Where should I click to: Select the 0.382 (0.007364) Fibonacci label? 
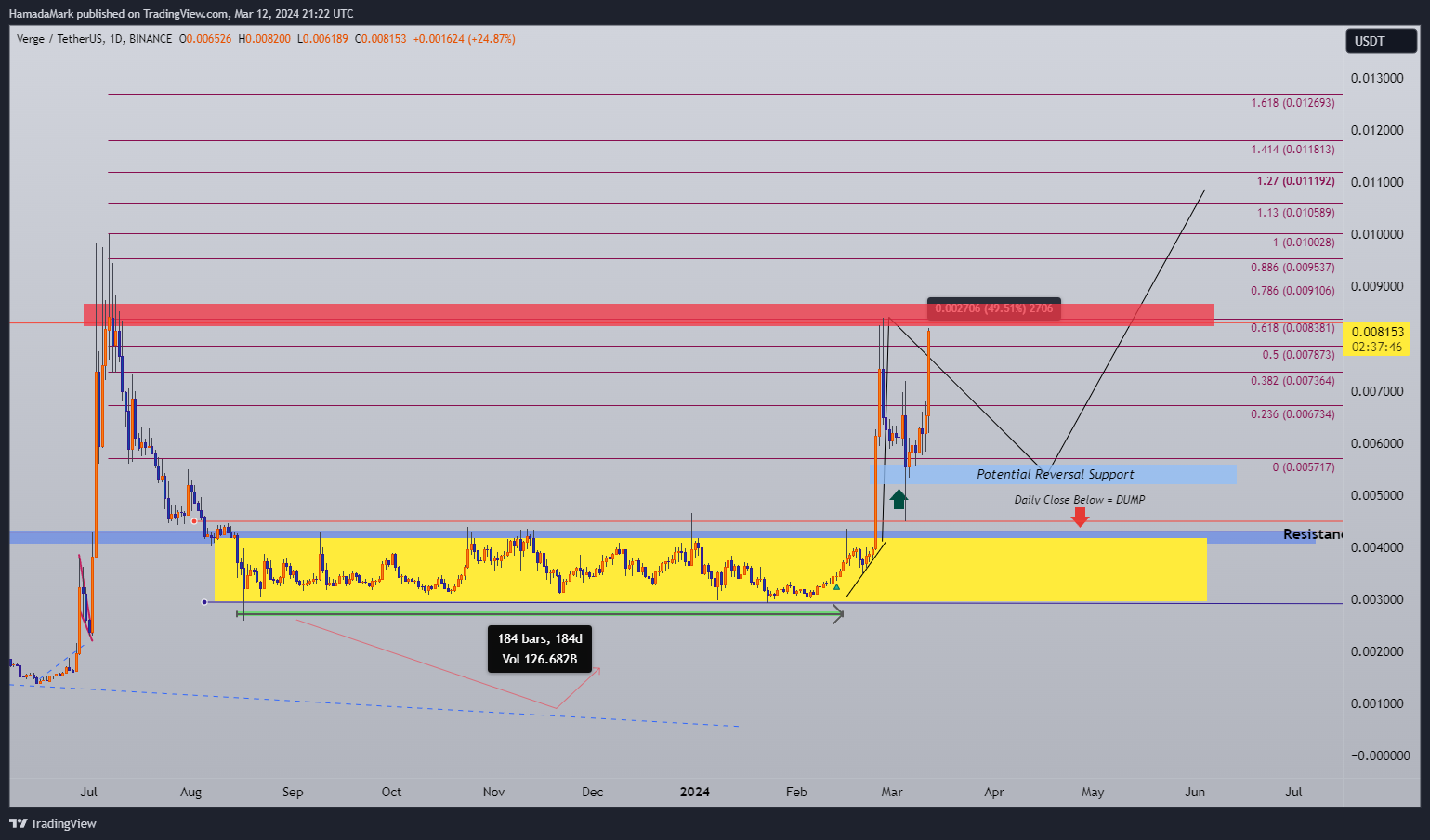1292,381
